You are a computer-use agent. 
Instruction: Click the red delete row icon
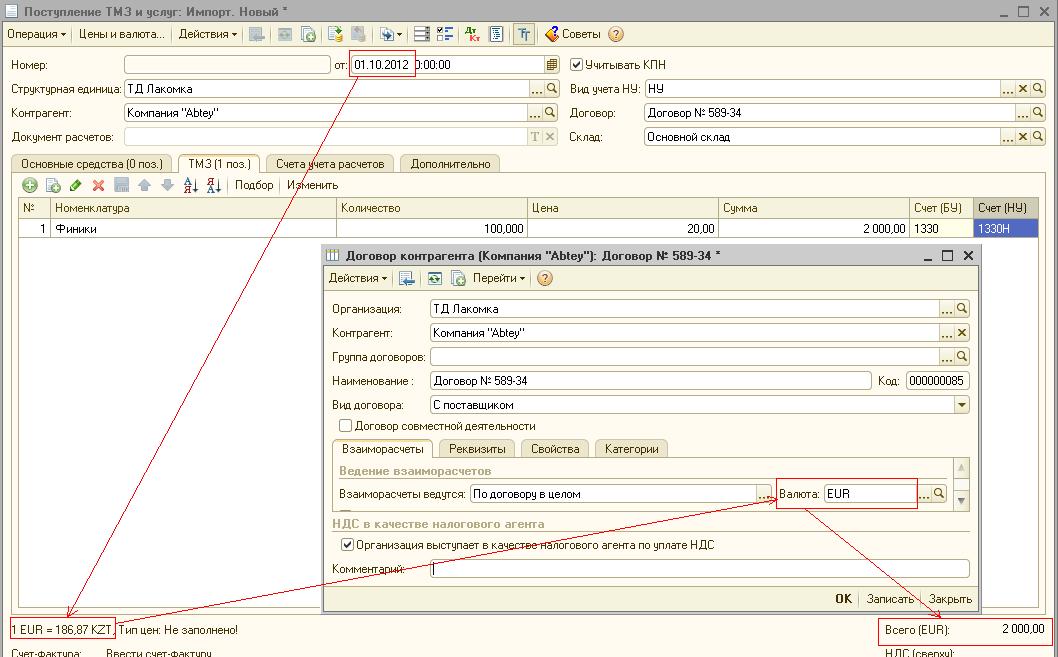pyautogui.click(x=98, y=185)
